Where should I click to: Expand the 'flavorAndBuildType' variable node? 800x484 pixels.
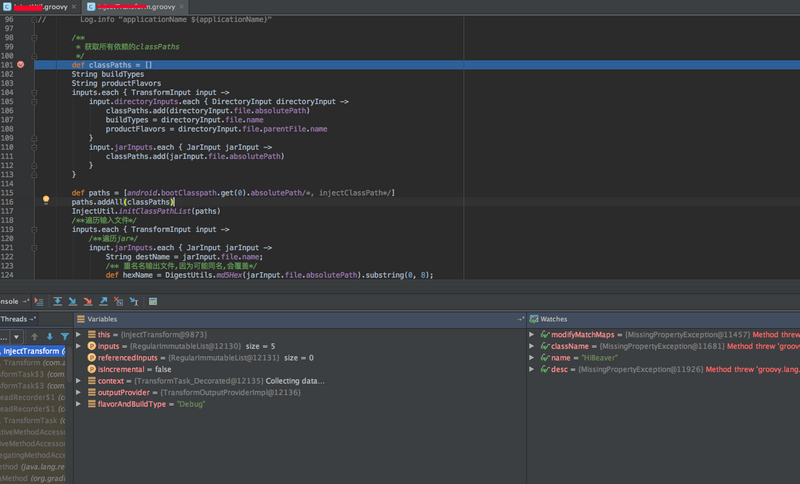pos(79,403)
